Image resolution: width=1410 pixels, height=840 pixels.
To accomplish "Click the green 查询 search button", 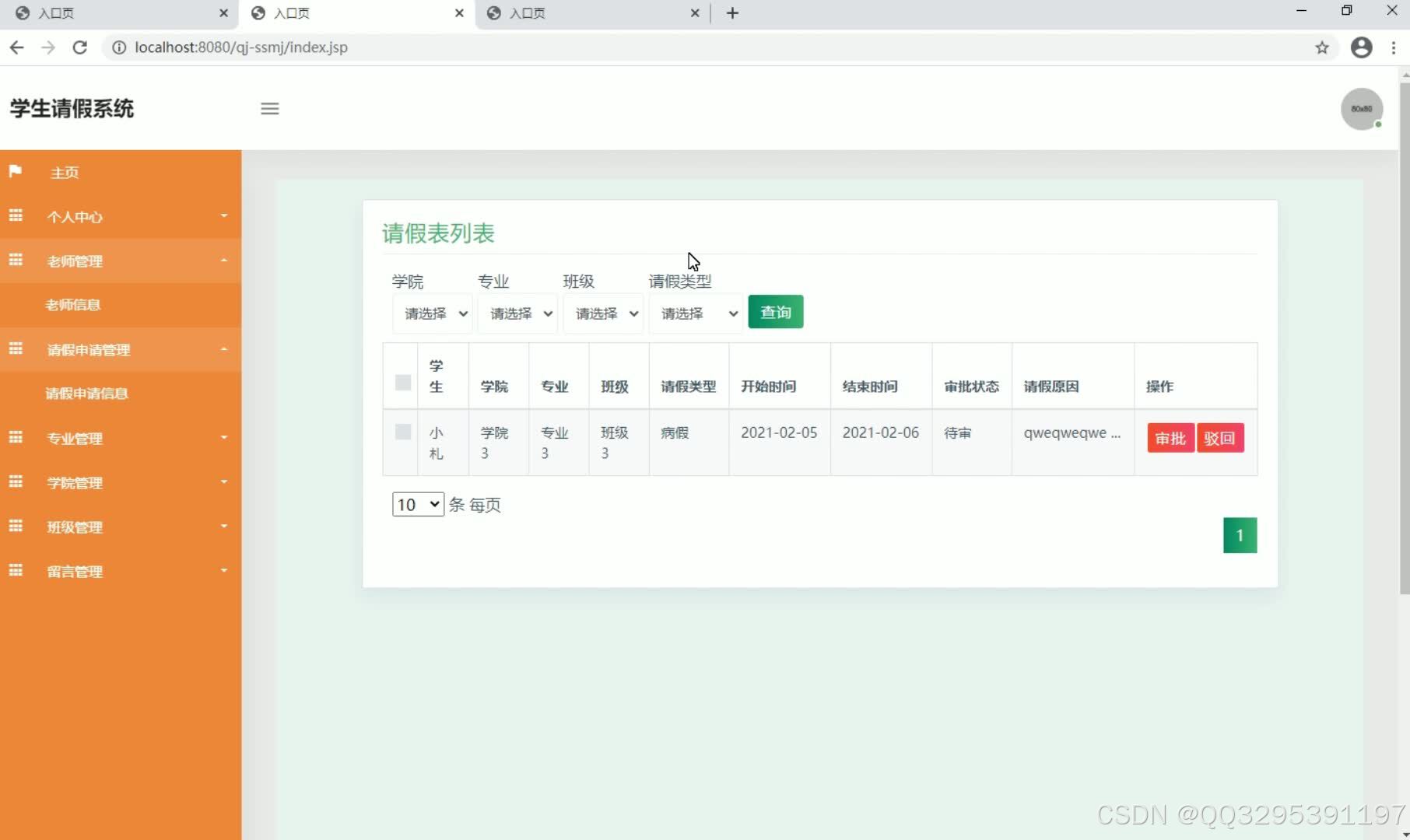I will (x=776, y=312).
